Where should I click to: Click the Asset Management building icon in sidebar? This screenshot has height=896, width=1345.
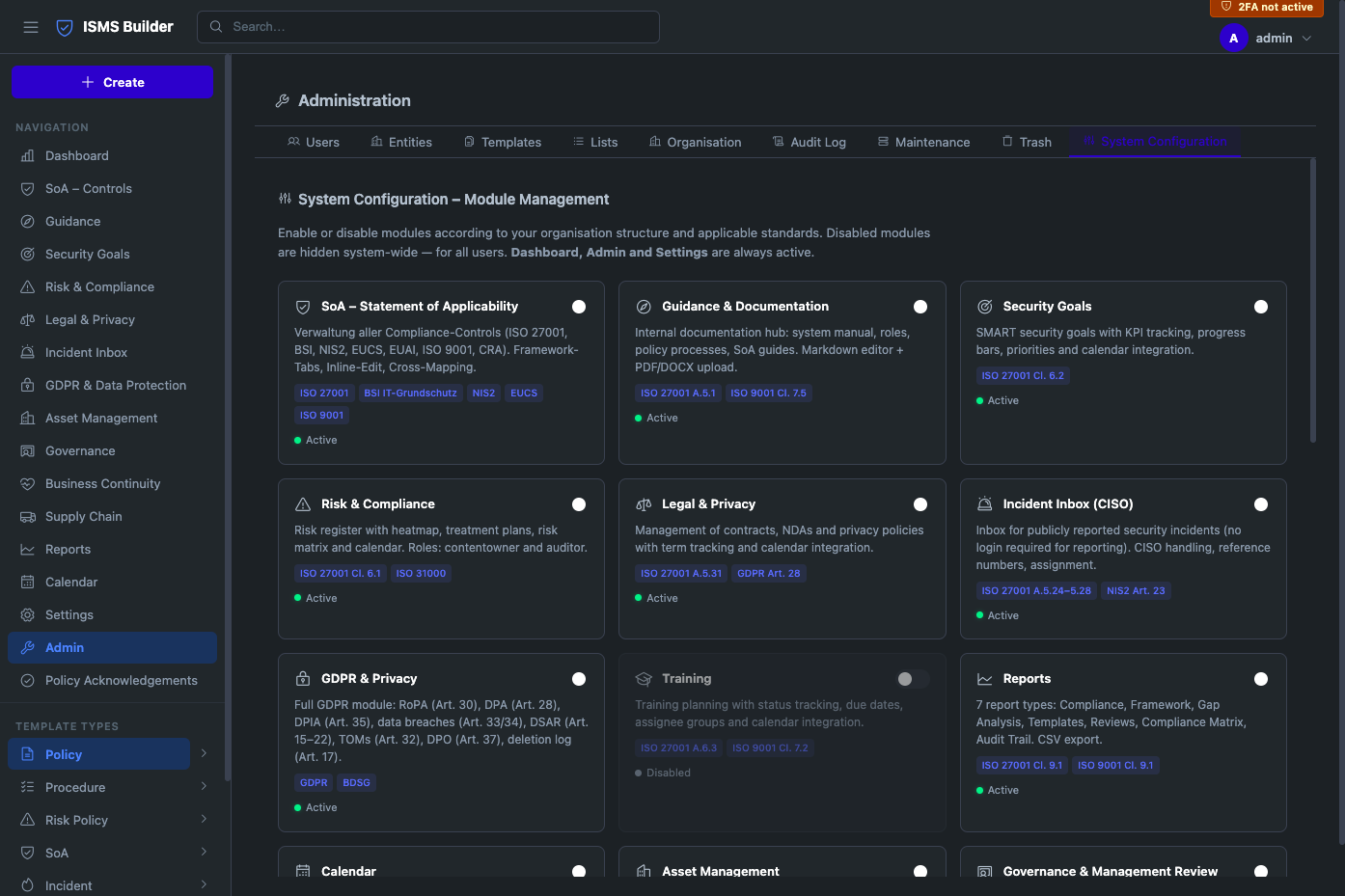pyautogui.click(x=28, y=418)
